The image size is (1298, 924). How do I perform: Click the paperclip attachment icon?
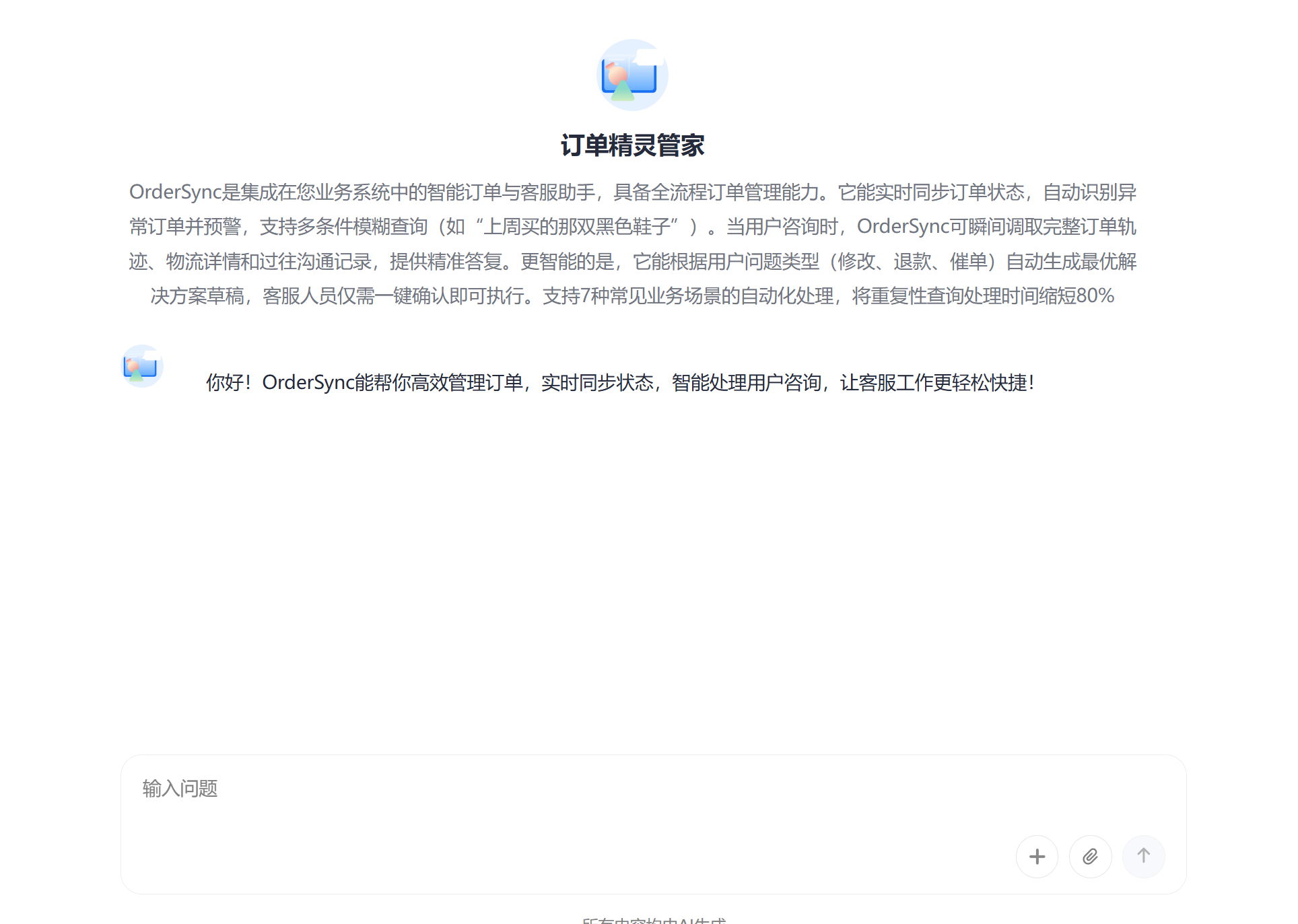(x=1090, y=856)
